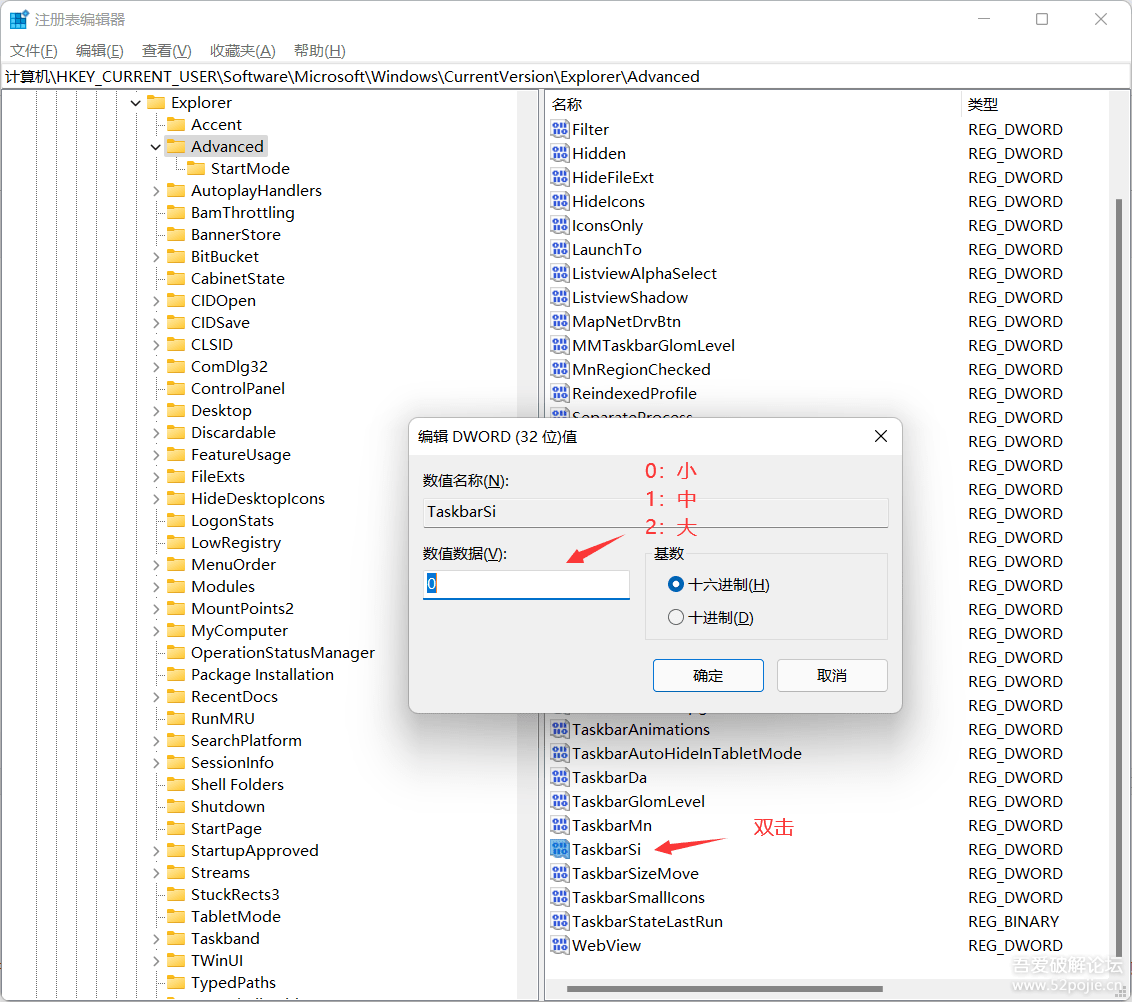1132x1002 pixels.
Task: Select the Accent tree item
Action: click(x=216, y=124)
